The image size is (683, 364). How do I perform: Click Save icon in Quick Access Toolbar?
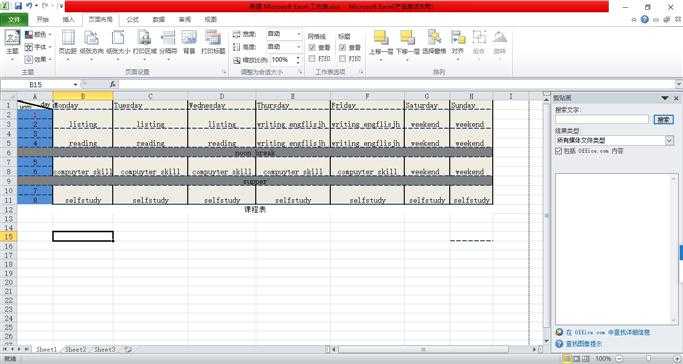(18, 6)
